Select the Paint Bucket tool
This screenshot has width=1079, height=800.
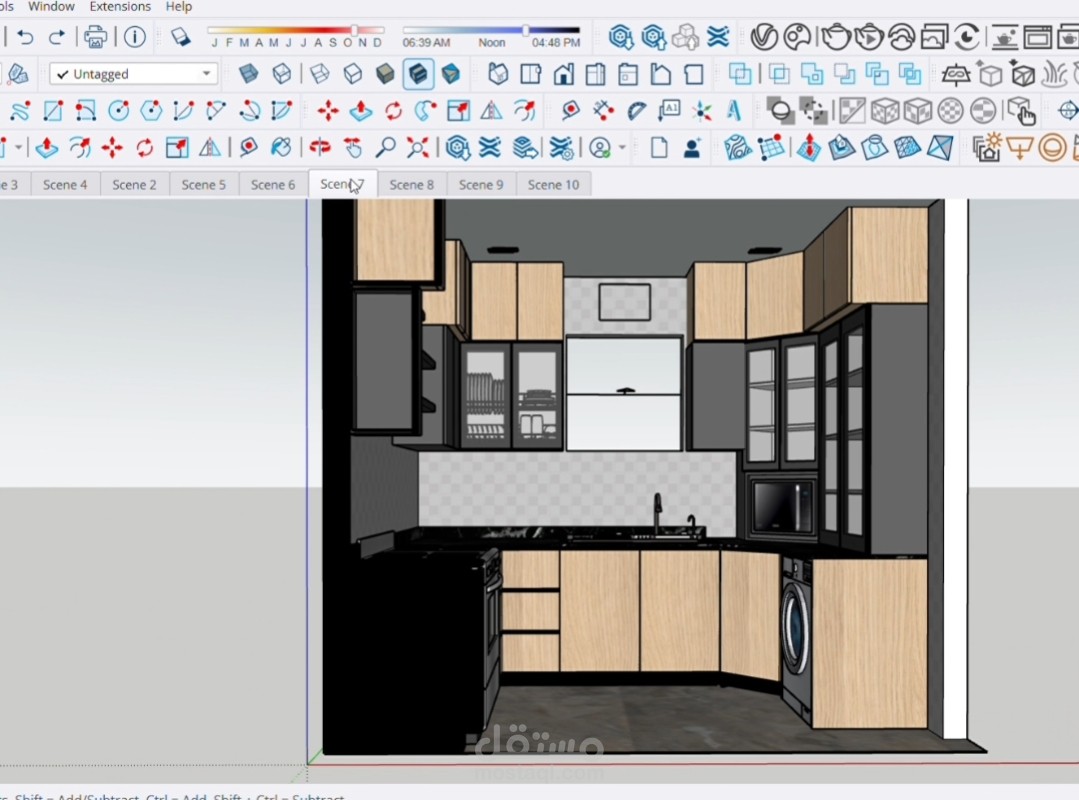click(x=281, y=147)
